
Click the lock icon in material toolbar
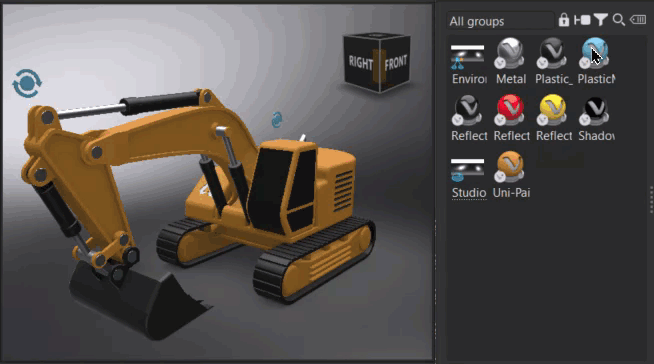(563, 20)
